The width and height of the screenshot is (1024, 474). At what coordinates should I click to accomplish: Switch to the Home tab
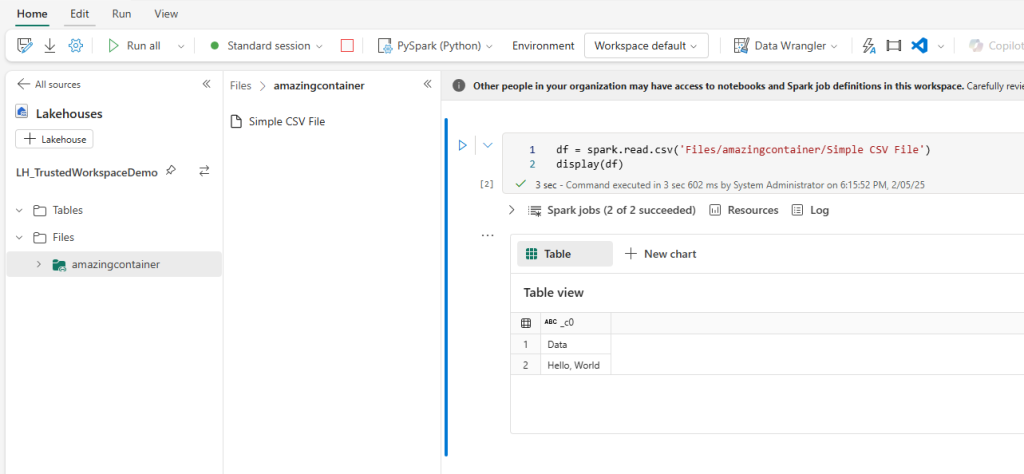tap(33, 14)
